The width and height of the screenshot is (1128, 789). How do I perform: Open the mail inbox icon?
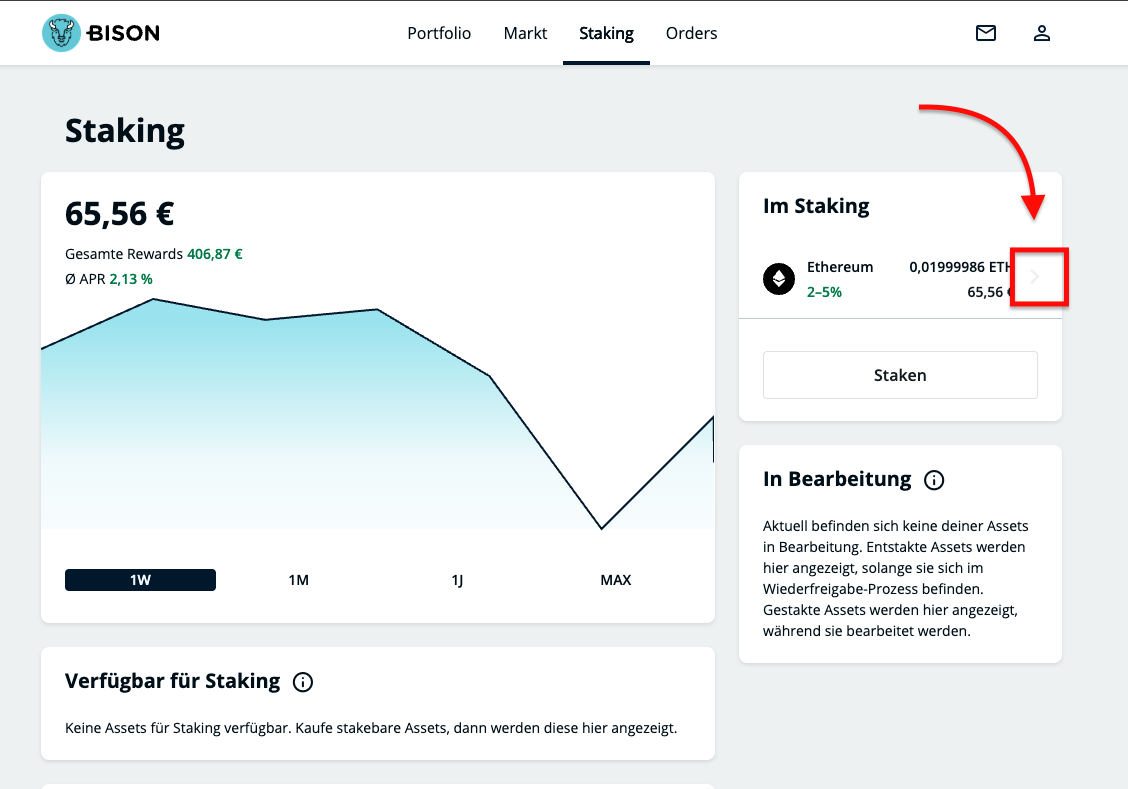point(986,33)
